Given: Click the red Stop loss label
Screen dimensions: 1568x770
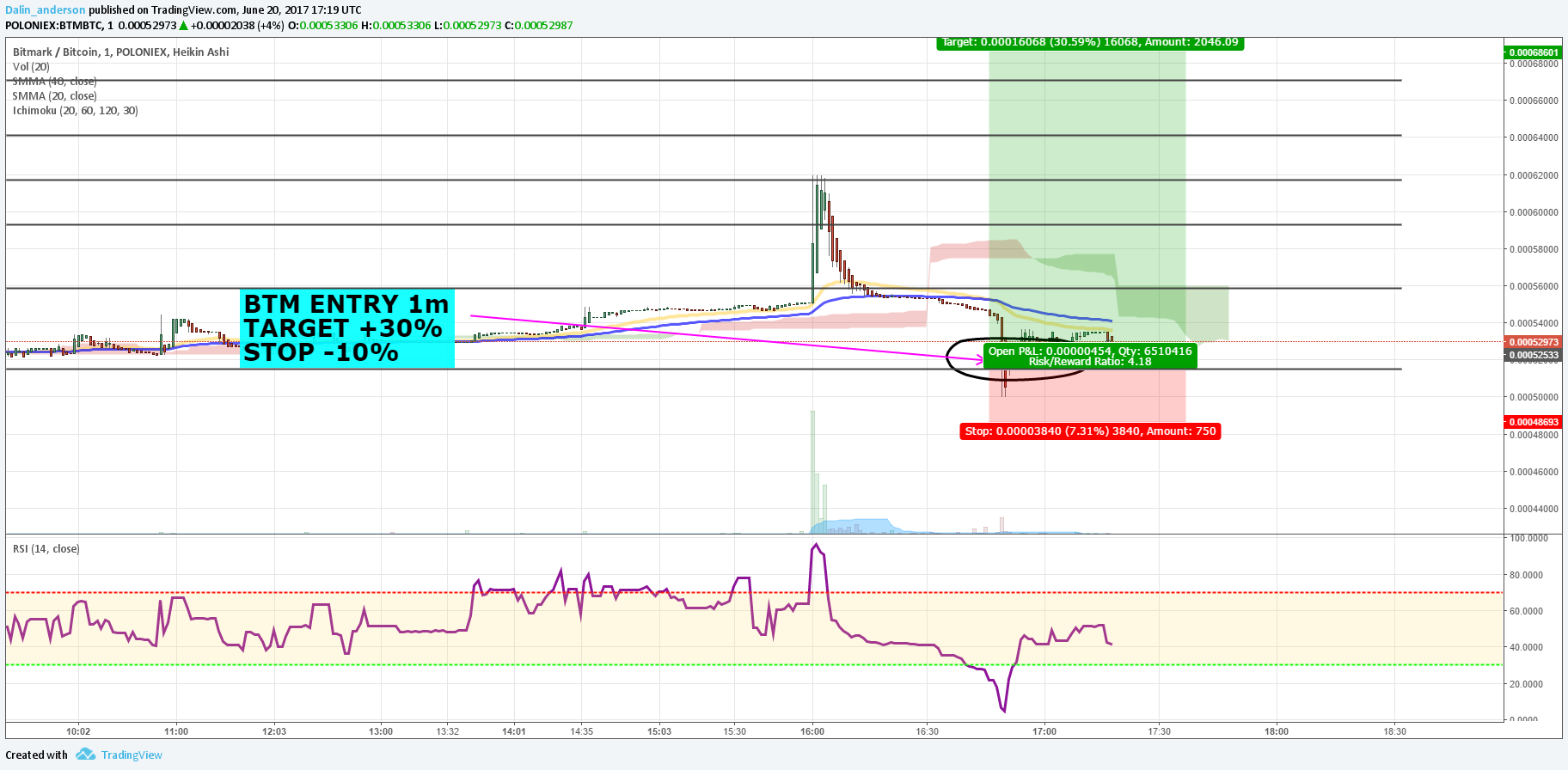Looking at the screenshot, I should tap(1090, 431).
